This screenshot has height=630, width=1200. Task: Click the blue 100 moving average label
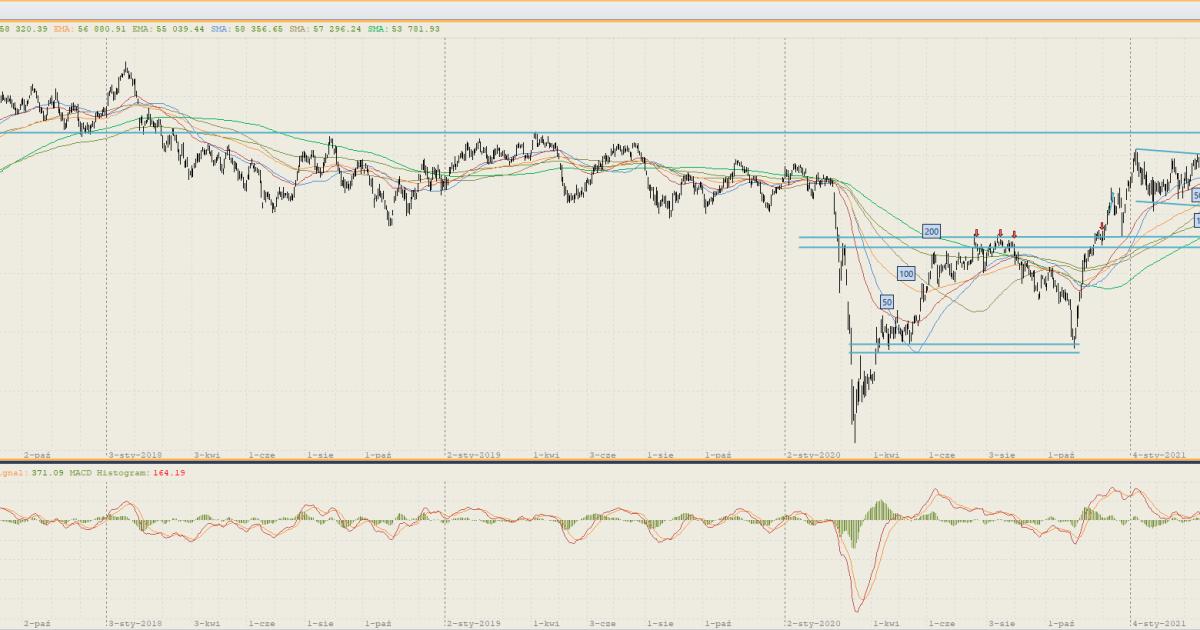pyautogui.click(x=906, y=273)
